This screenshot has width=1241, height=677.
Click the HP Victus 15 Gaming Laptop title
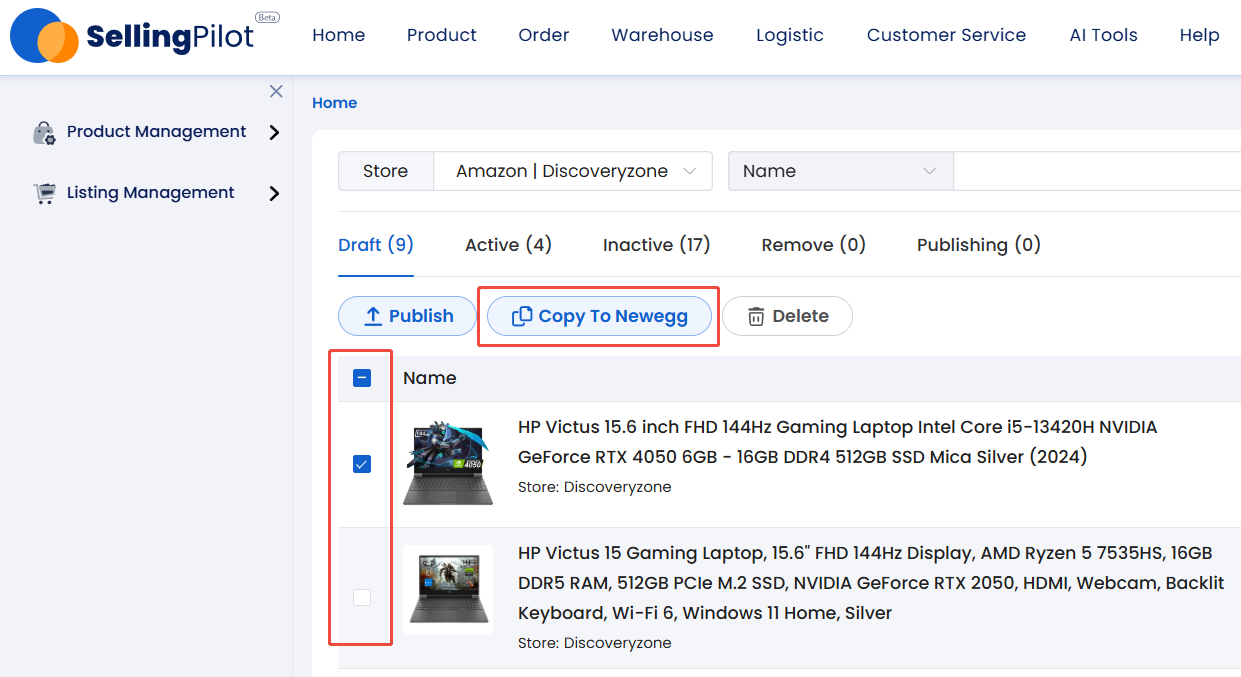click(871, 583)
